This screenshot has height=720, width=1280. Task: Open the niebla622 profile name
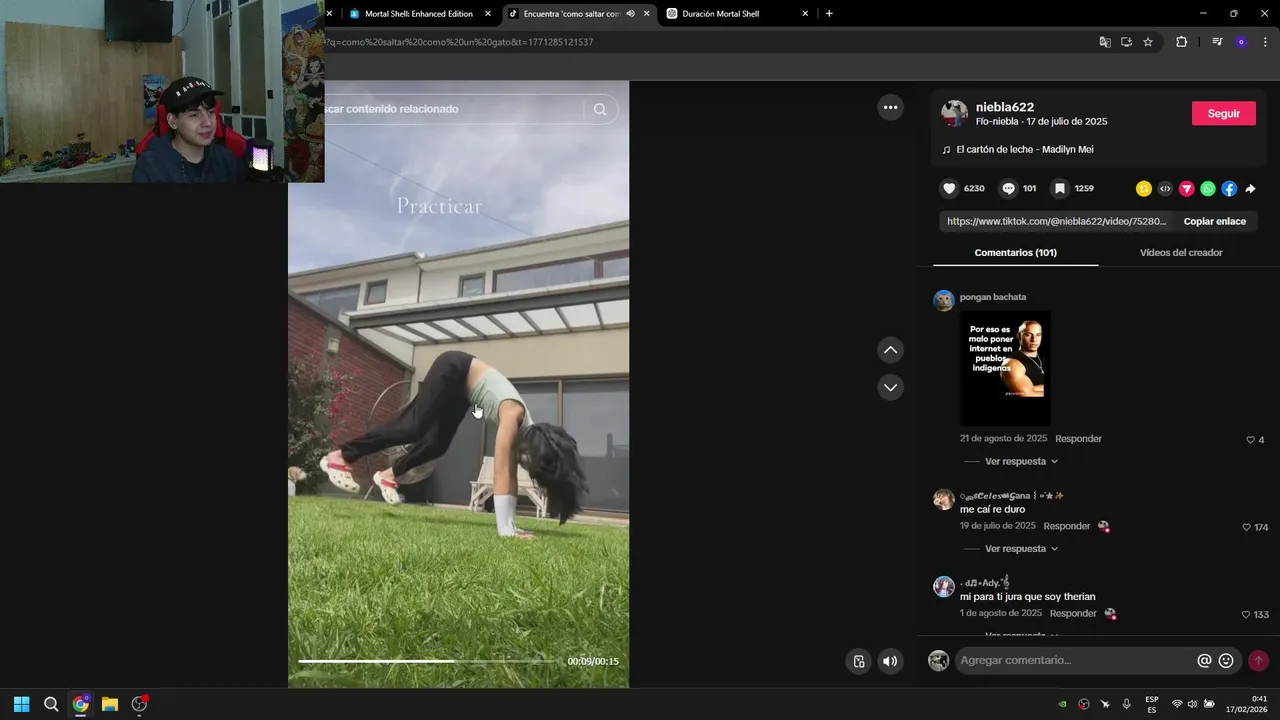(1005, 107)
